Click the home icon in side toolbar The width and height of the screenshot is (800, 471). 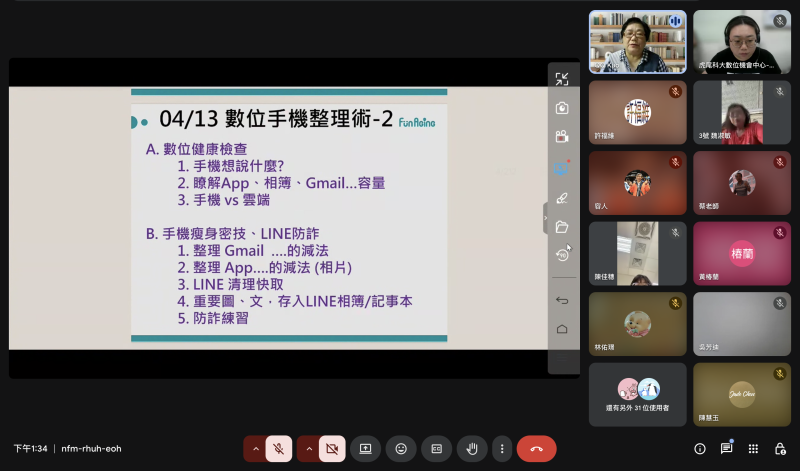(562, 329)
